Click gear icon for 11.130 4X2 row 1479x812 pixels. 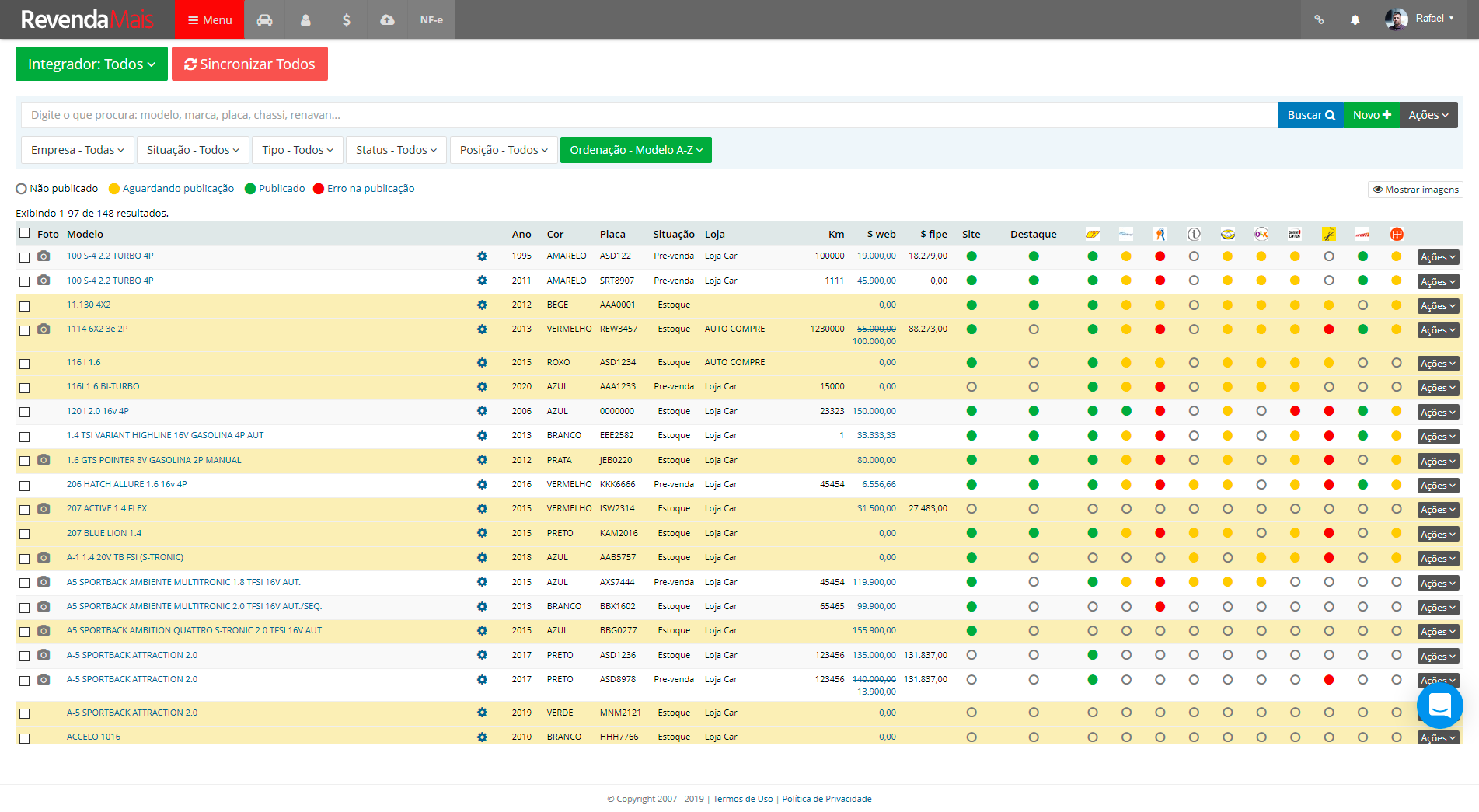482,305
